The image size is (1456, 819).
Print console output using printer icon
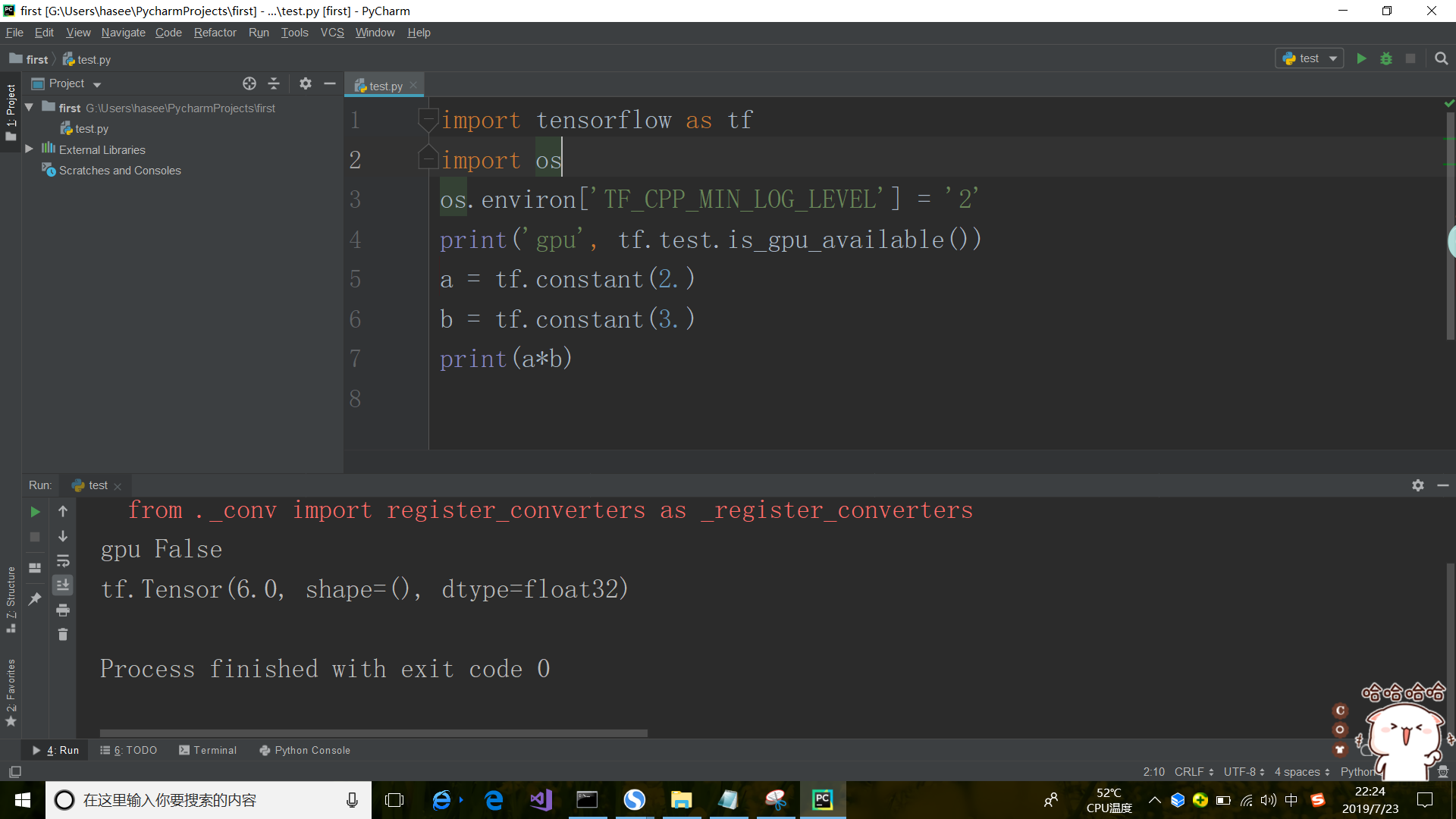point(63,610)
